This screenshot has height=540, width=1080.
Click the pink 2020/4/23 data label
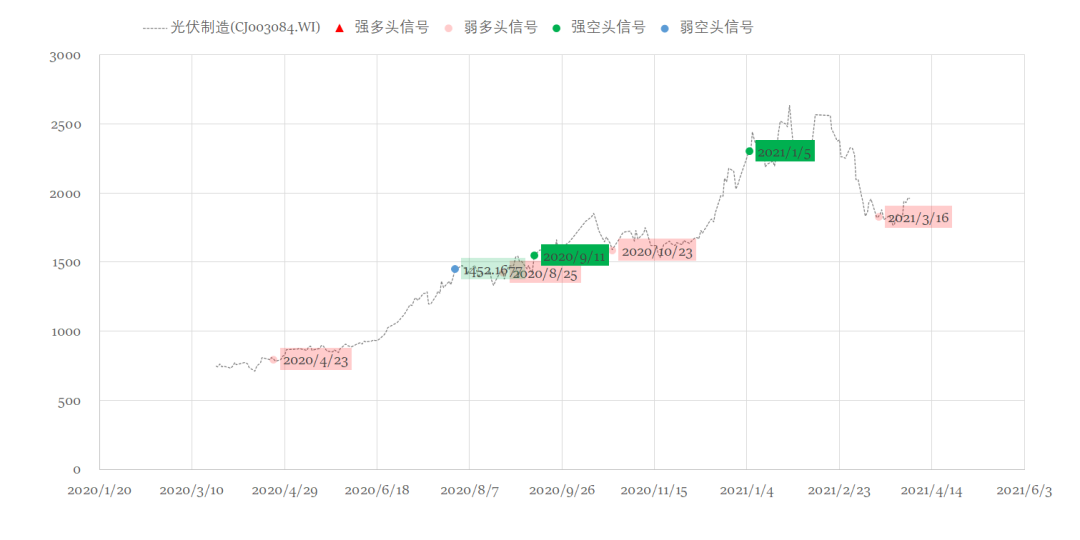tap(316, 360)
